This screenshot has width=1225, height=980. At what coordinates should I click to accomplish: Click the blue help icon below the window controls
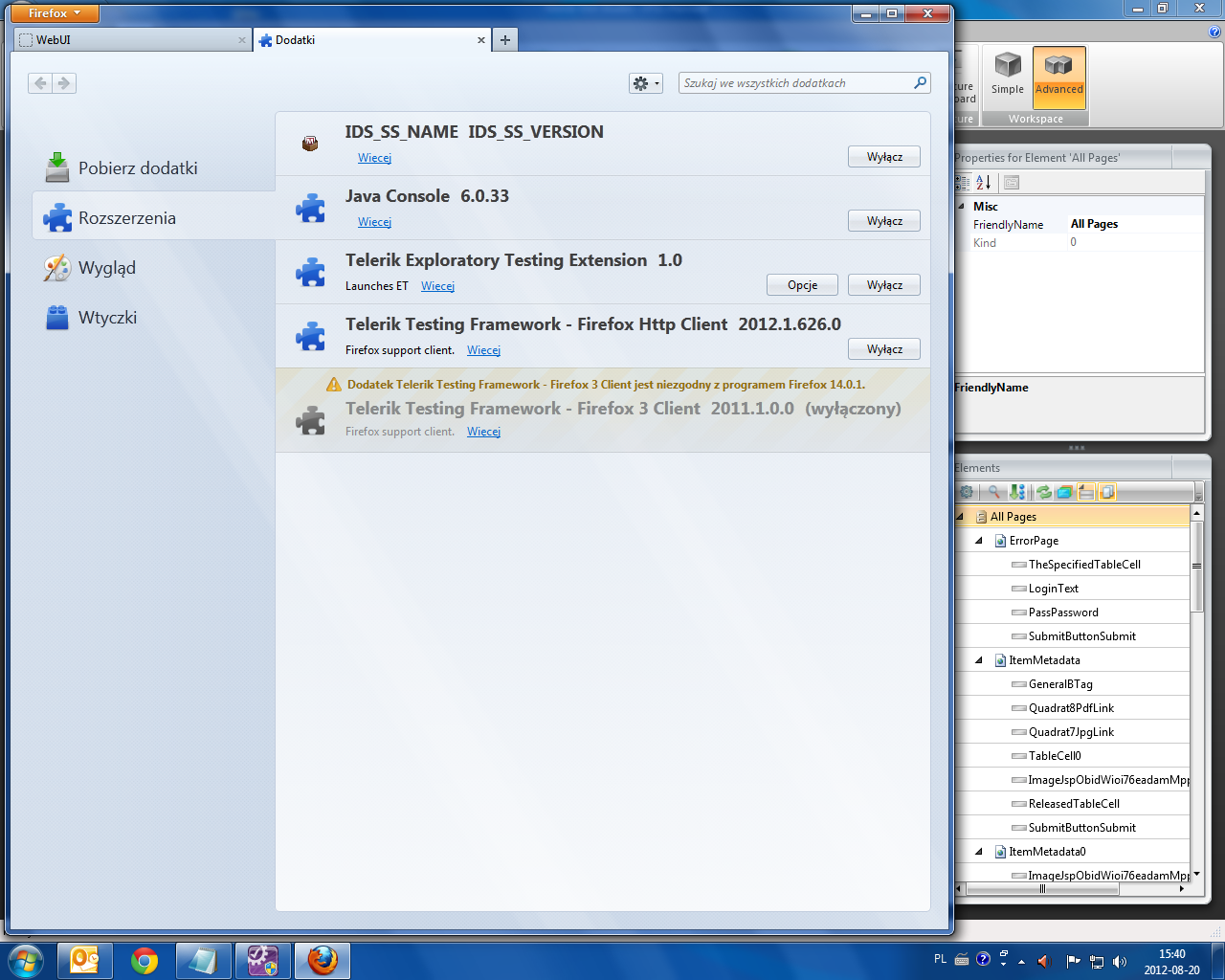click(1215, 32)
